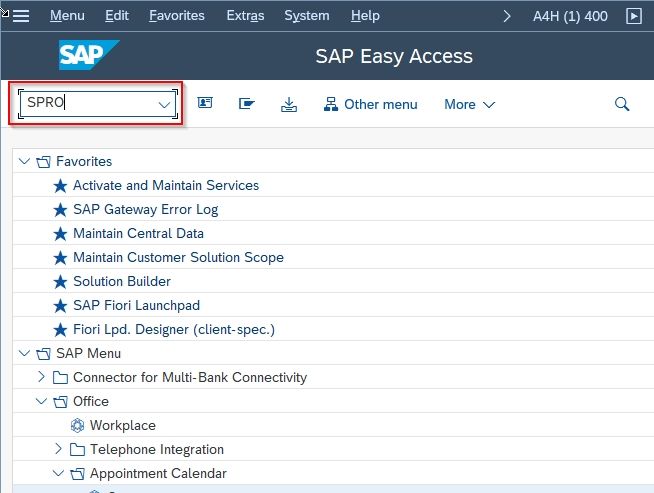Click the Workplace transaction icon

pos(77,425)
